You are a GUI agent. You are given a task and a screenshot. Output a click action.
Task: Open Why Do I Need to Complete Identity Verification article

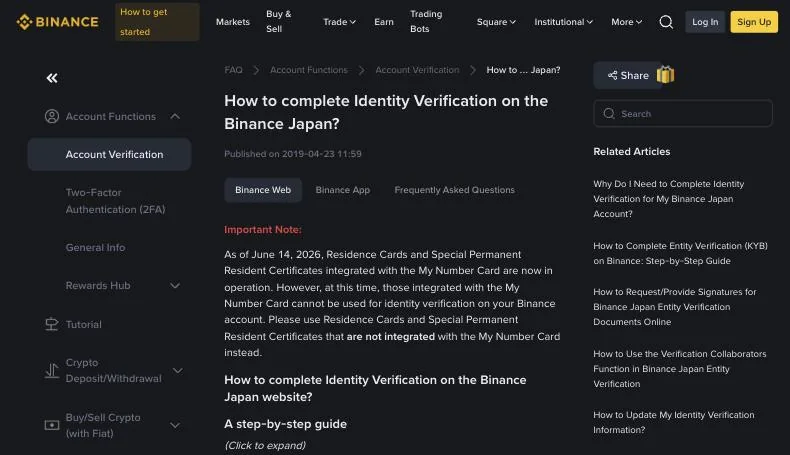tap(669, 199)
